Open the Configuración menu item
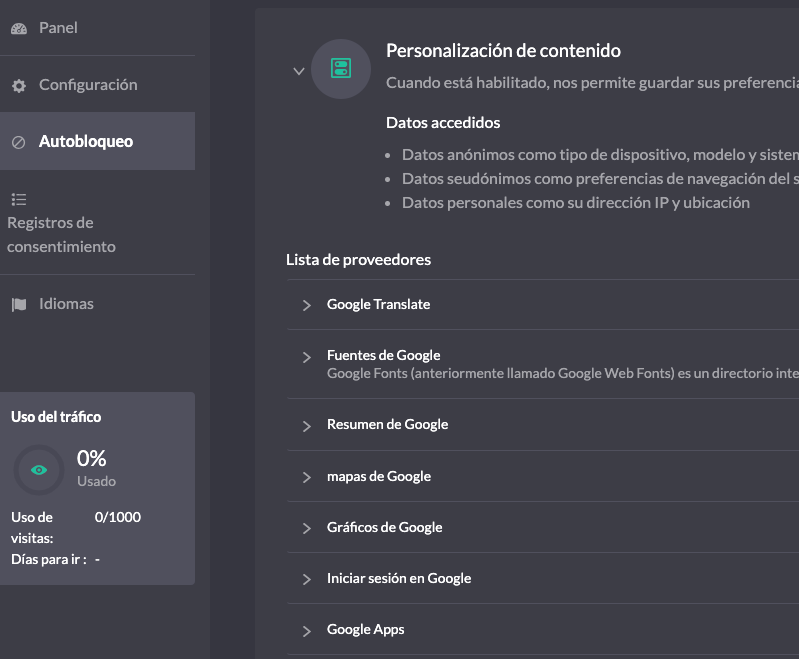This screenshot has width=799, height=659. point(97,85)
